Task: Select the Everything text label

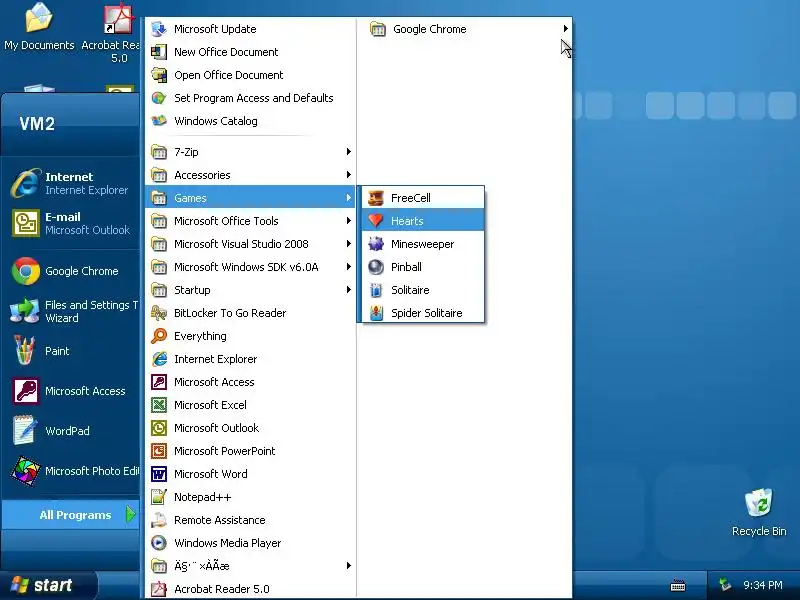Action: (x=200, y=336)
